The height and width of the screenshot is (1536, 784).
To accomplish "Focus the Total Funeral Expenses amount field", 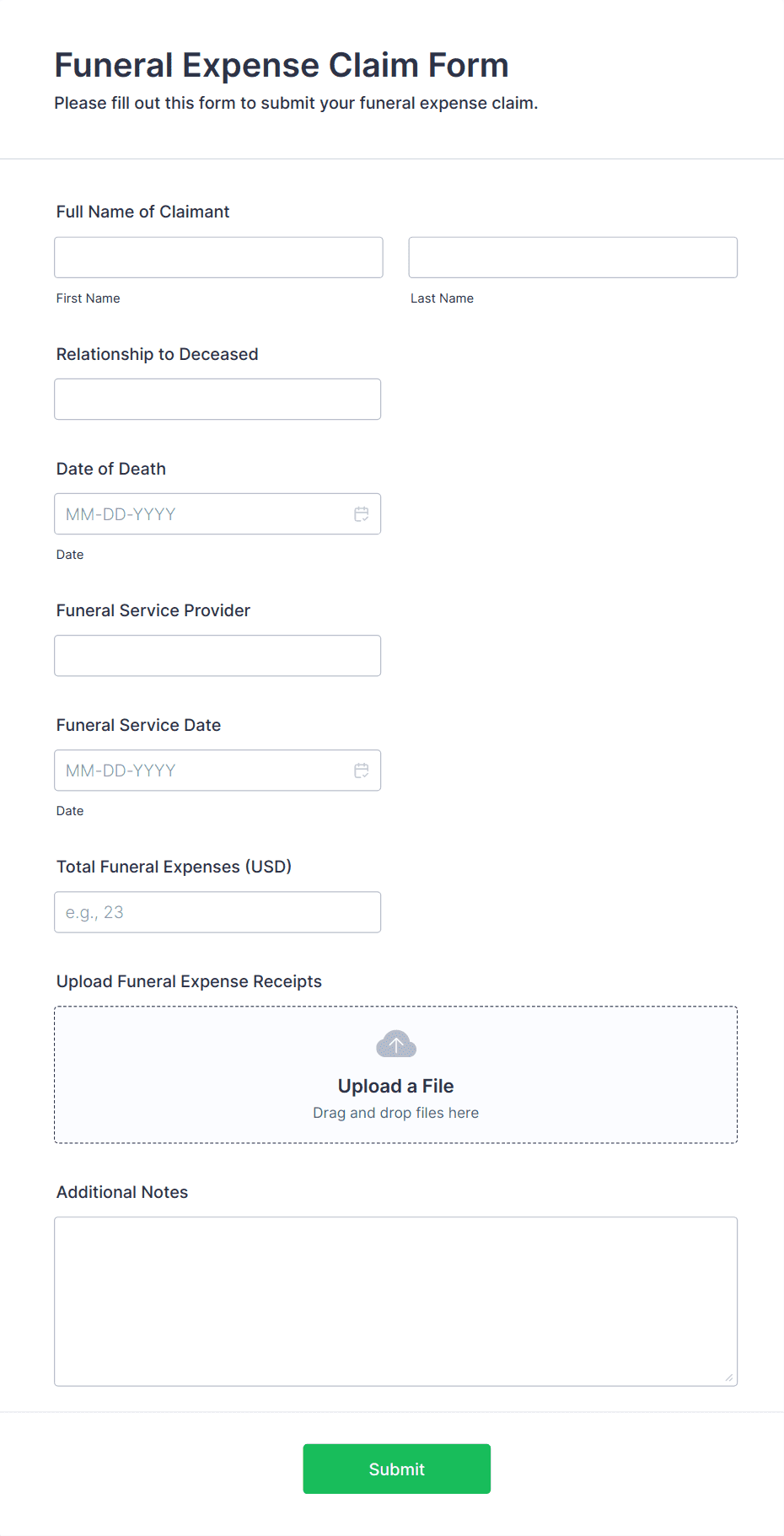I will [x=217, y=912].
